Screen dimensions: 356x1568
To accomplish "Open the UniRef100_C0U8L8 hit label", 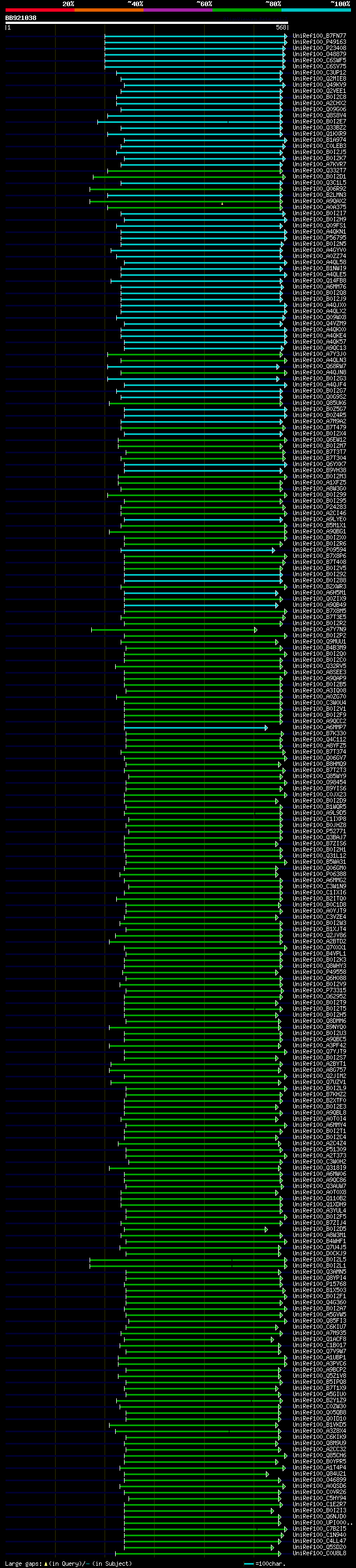I will [x=319, y=1553].
